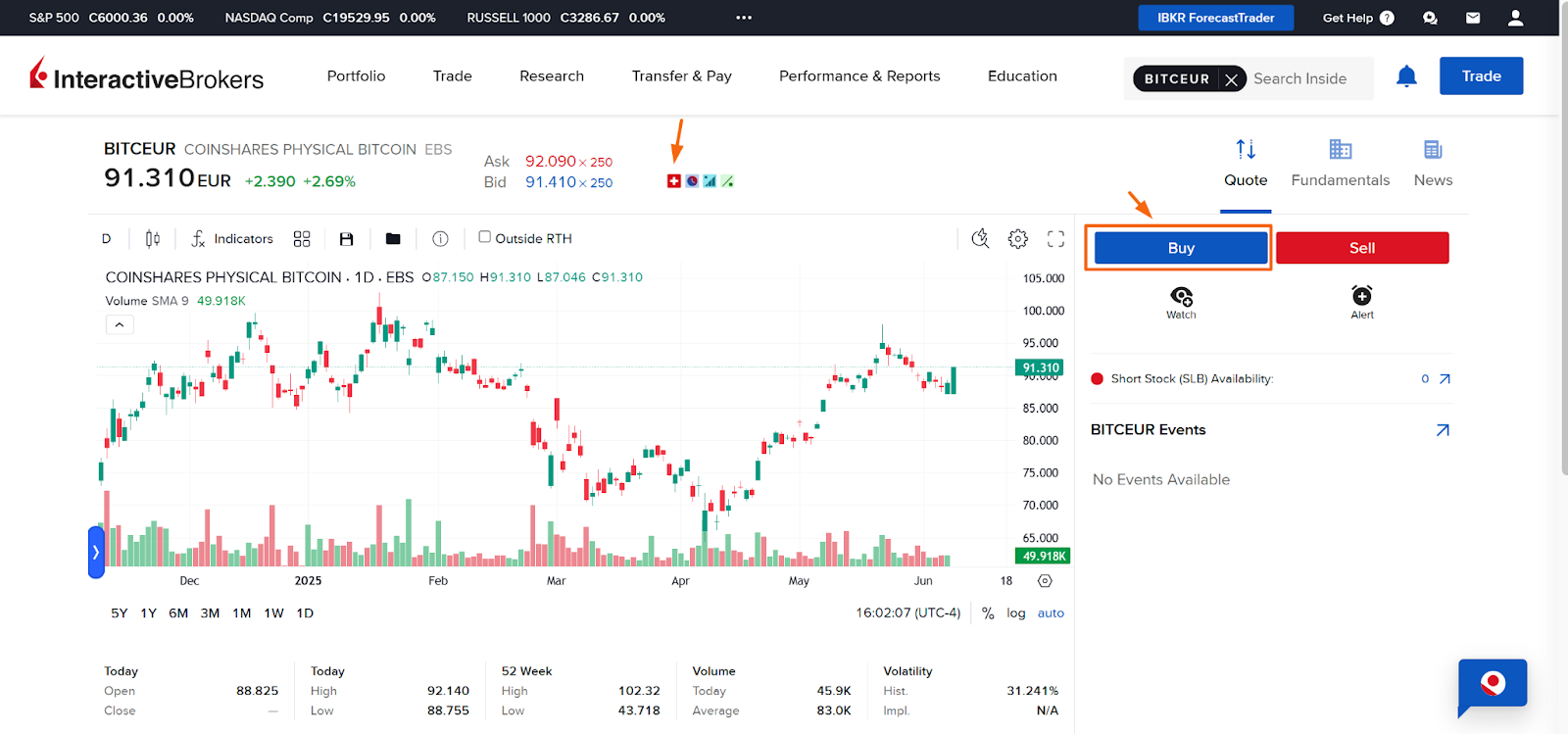
Task: Set chart range to 3M
Action: (210, 613)
